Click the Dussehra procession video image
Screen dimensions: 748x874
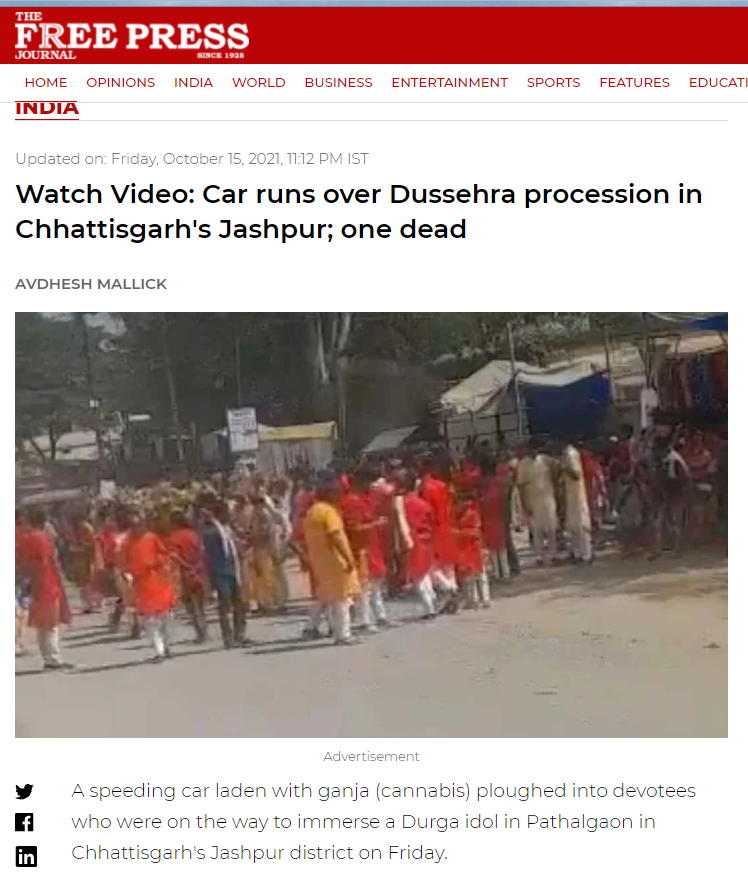371,525
